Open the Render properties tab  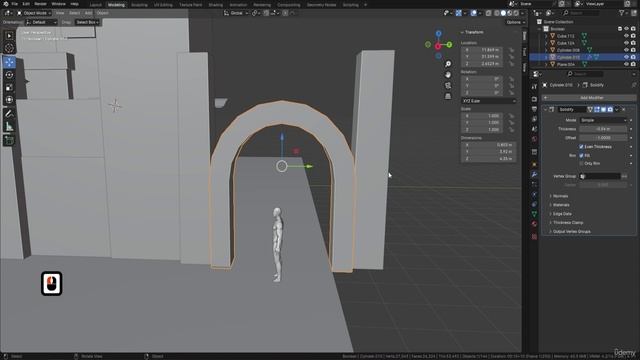(x=534, y=99)
